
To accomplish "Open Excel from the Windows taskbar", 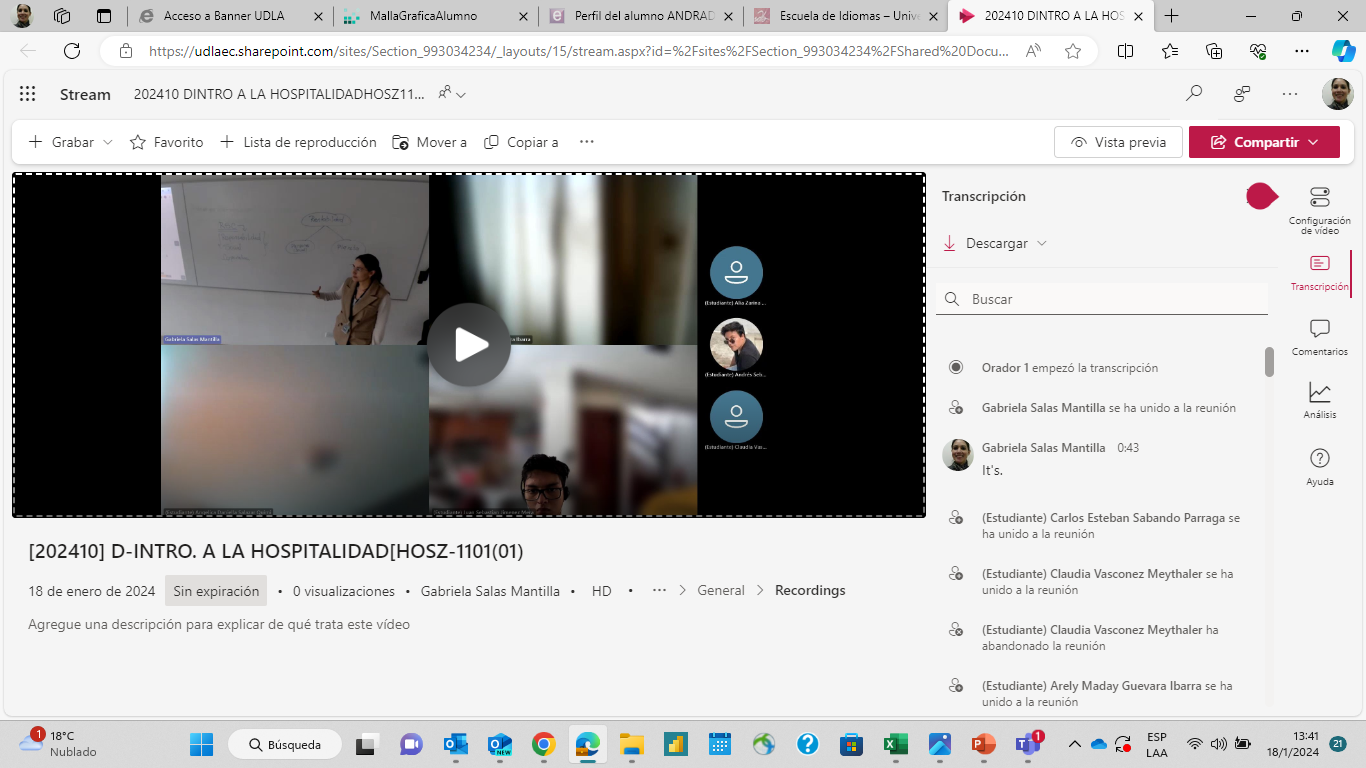I will point(894,745).
